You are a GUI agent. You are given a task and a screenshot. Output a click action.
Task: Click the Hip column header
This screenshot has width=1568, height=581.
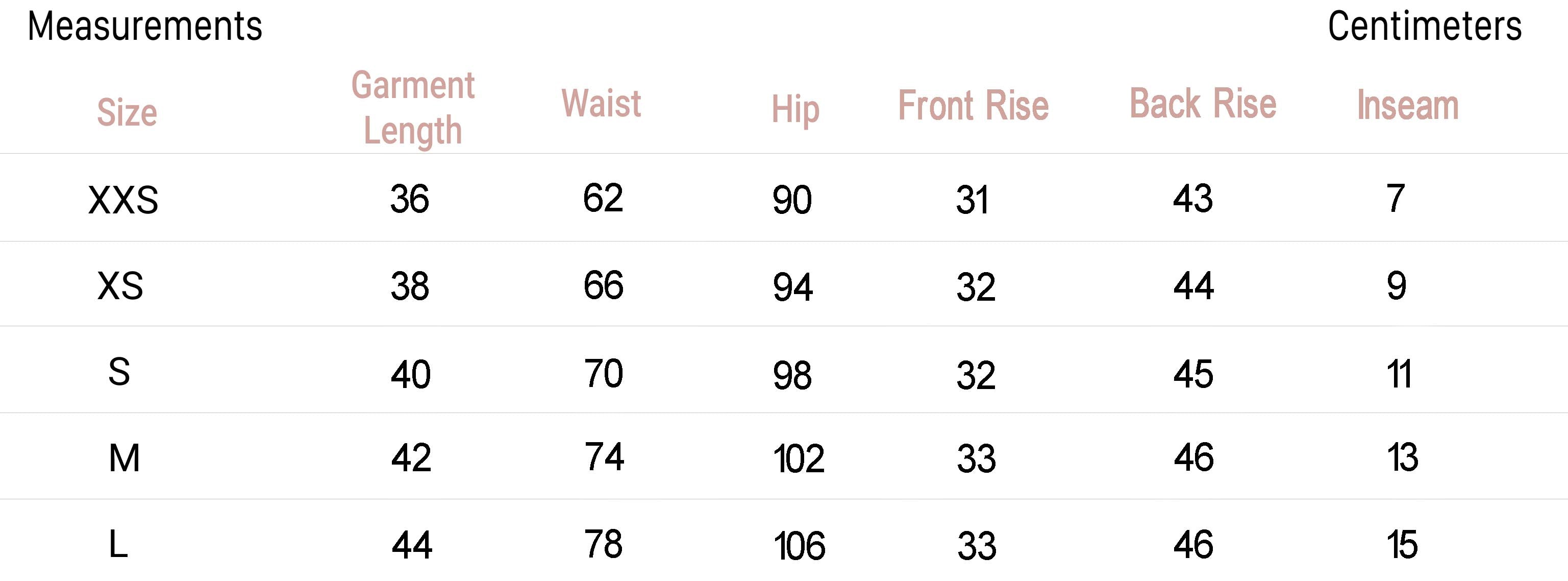point(795,110)
